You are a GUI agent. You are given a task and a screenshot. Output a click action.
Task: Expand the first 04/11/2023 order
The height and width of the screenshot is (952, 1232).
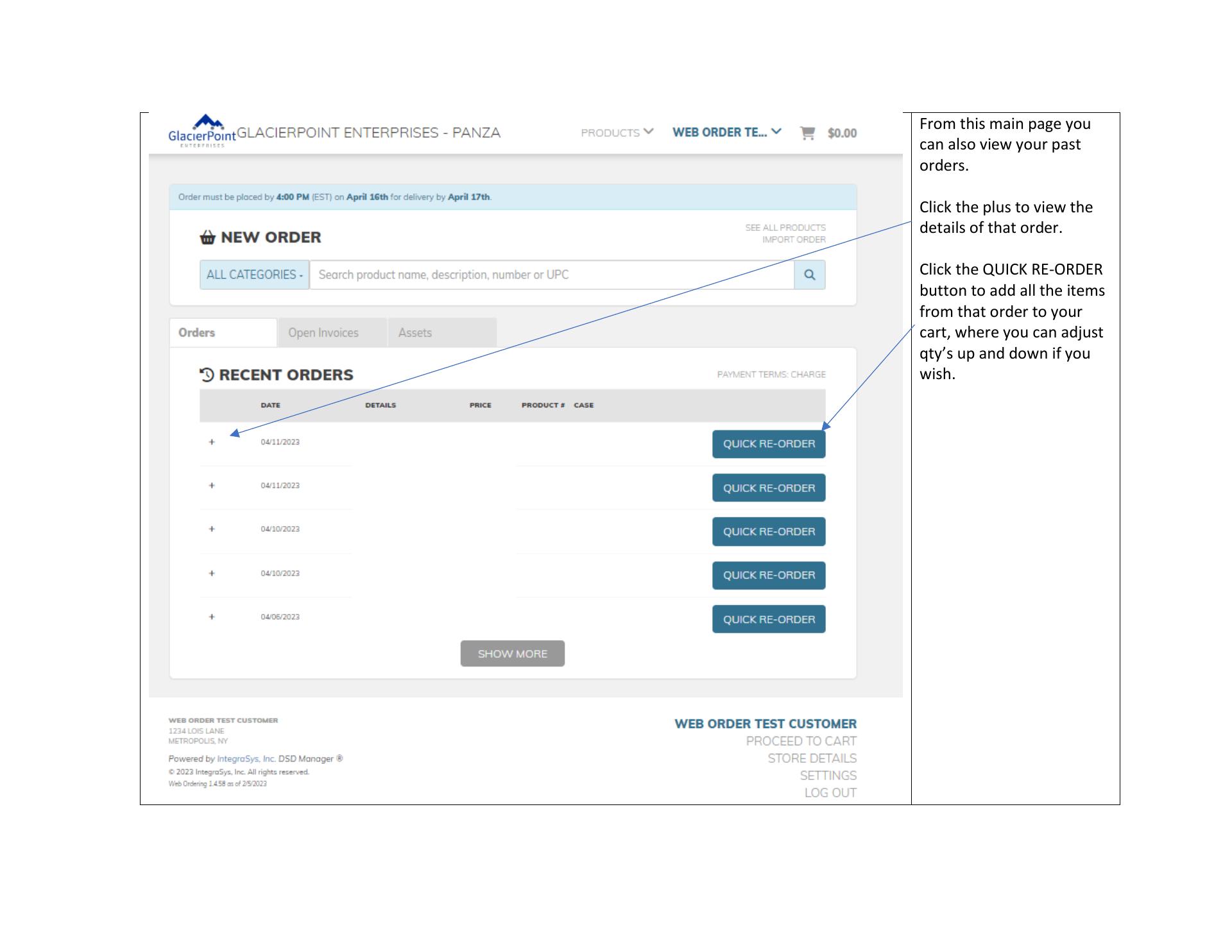212,442
